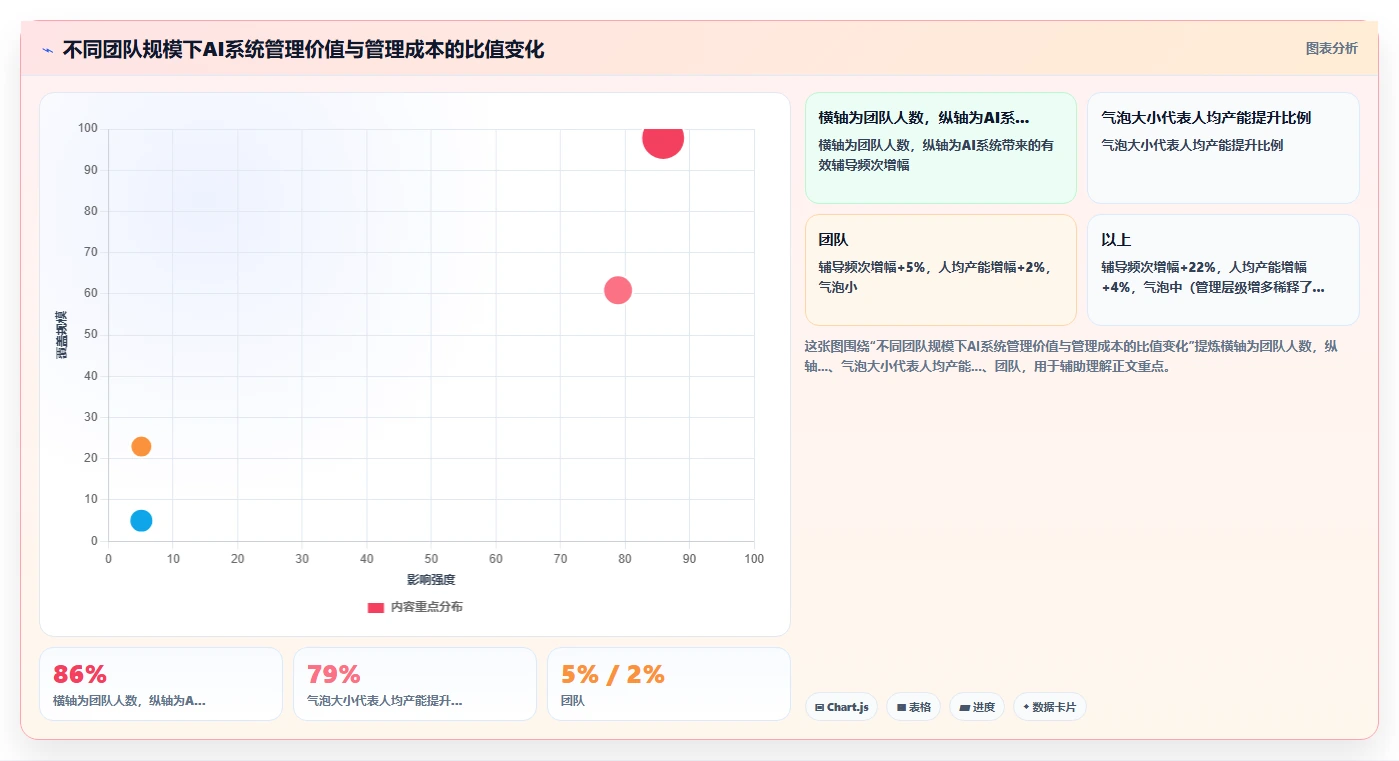Click the orange bubble on the chart

click(141, 446)
